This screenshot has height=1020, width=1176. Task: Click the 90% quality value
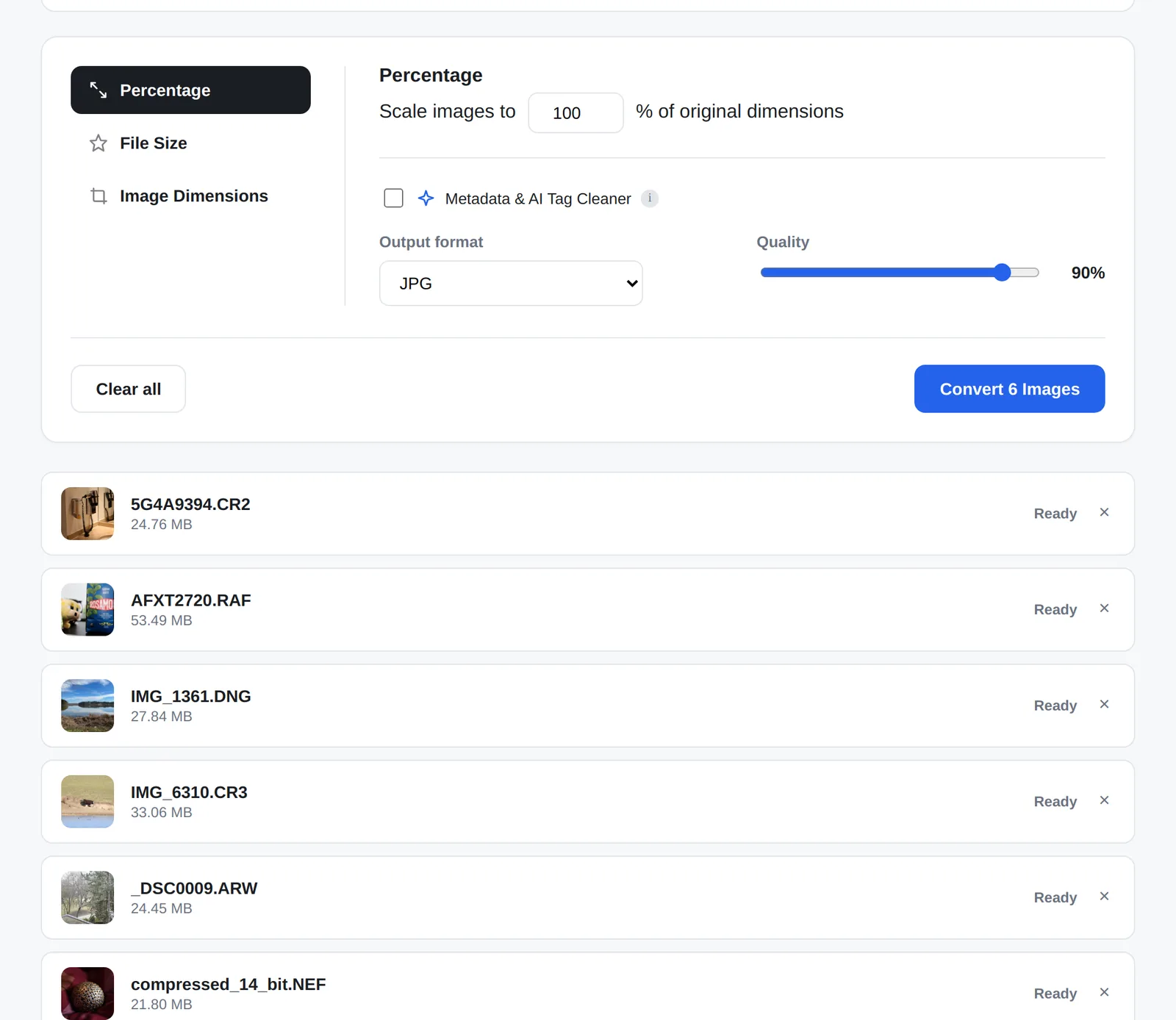(x=1088, y=273)
